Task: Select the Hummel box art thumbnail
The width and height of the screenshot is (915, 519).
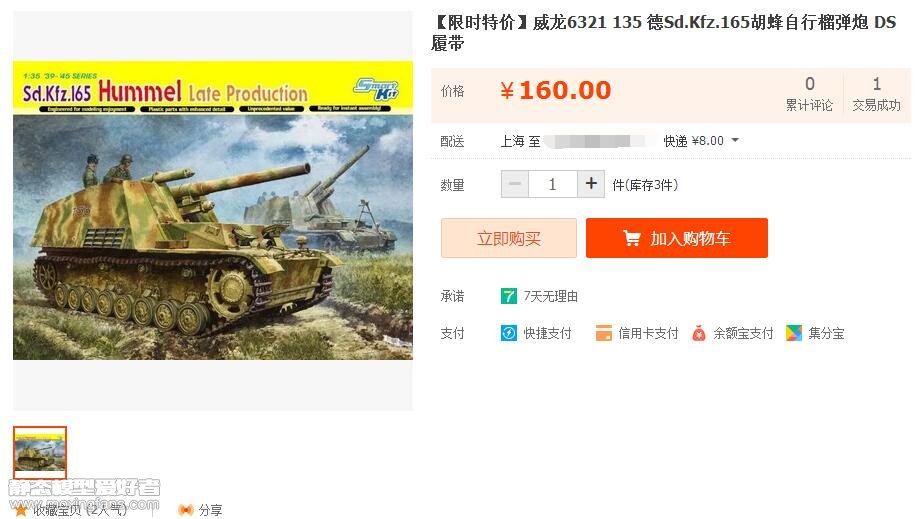Action: (40, 452)
